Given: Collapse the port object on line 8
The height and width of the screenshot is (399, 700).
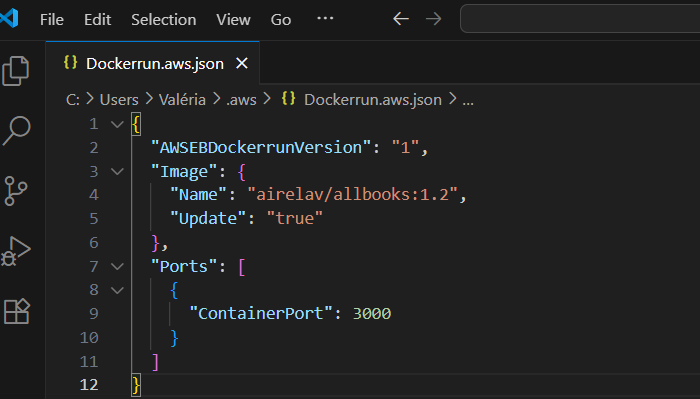Looking at the screenshot, I should pos(117,290).
